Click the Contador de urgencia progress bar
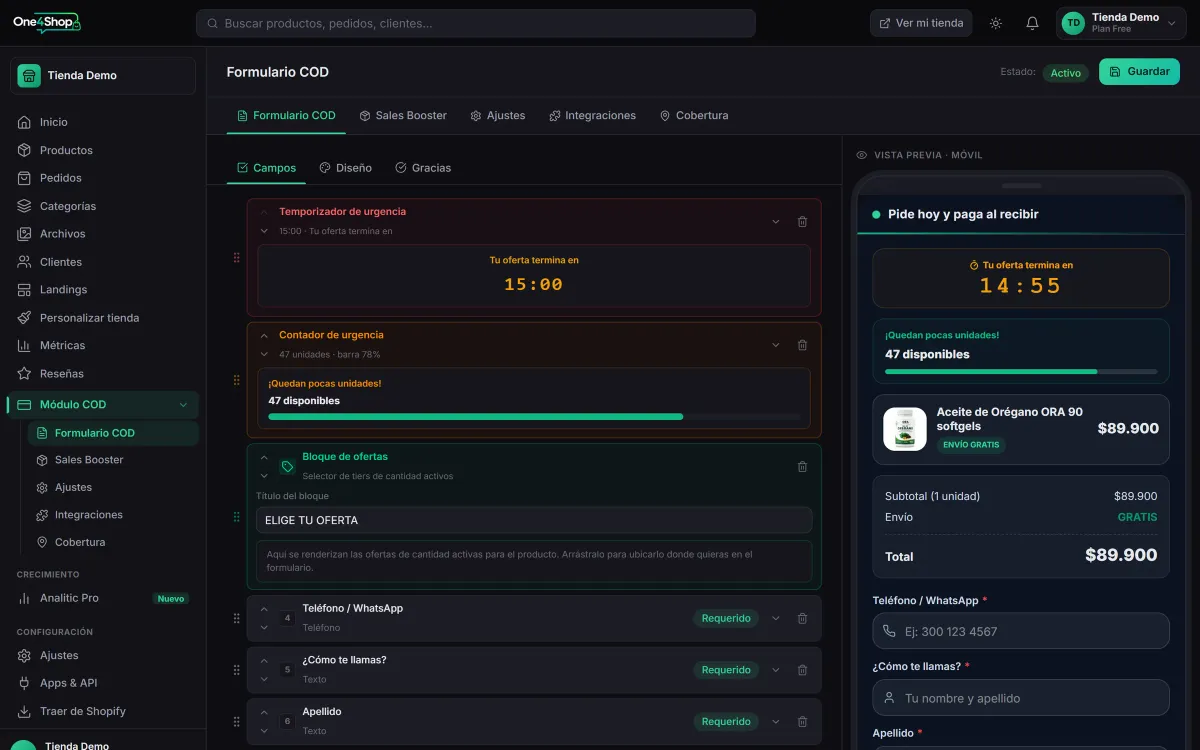This screenshot has height=750, width=1200. pos(534,416)
